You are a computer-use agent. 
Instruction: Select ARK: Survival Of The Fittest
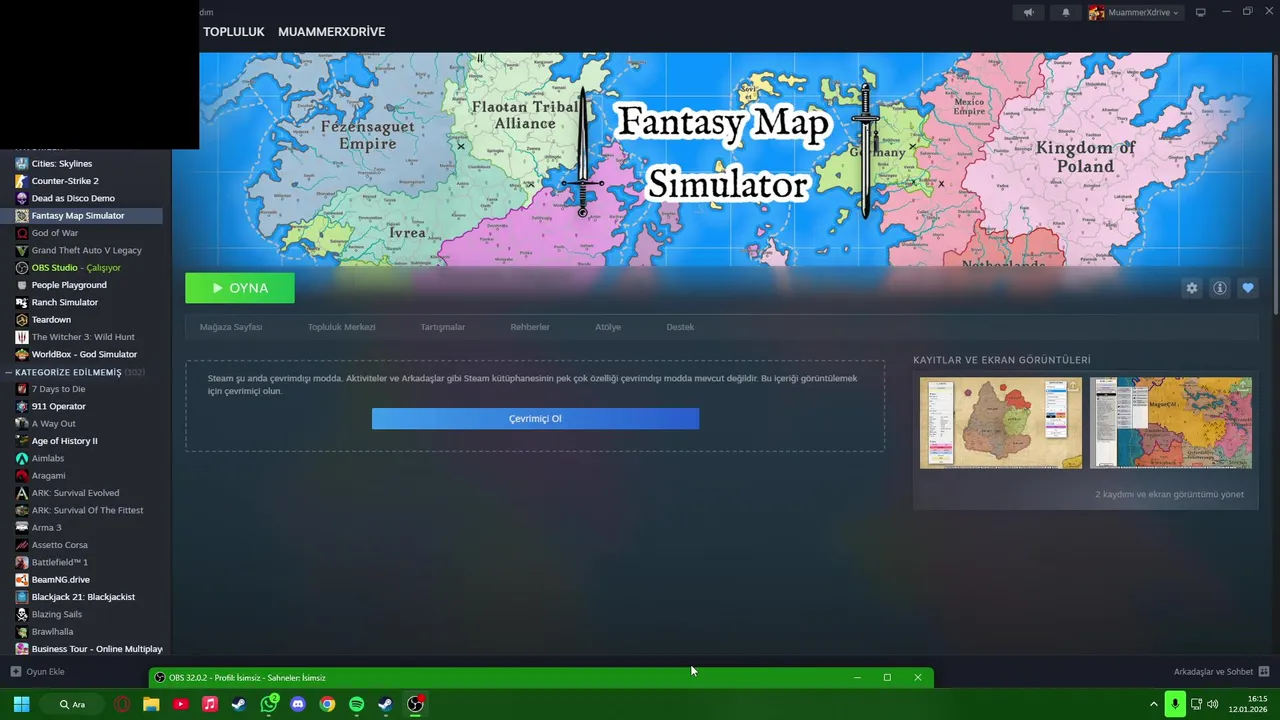(x=87, y=510)
